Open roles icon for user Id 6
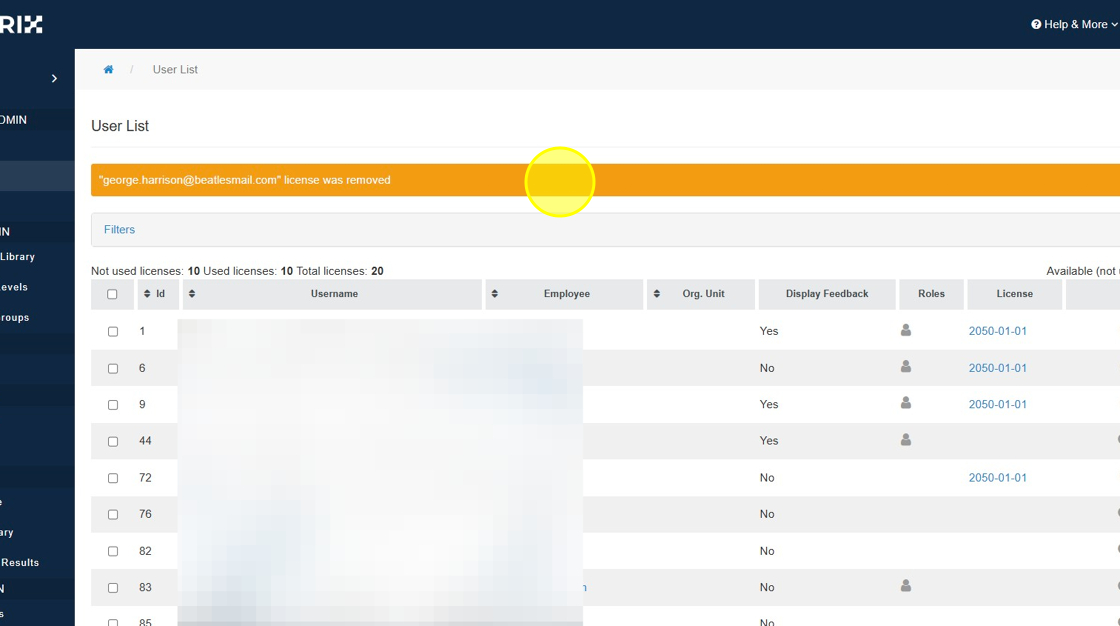The image size is (1120, 626). tap(906, 367)
